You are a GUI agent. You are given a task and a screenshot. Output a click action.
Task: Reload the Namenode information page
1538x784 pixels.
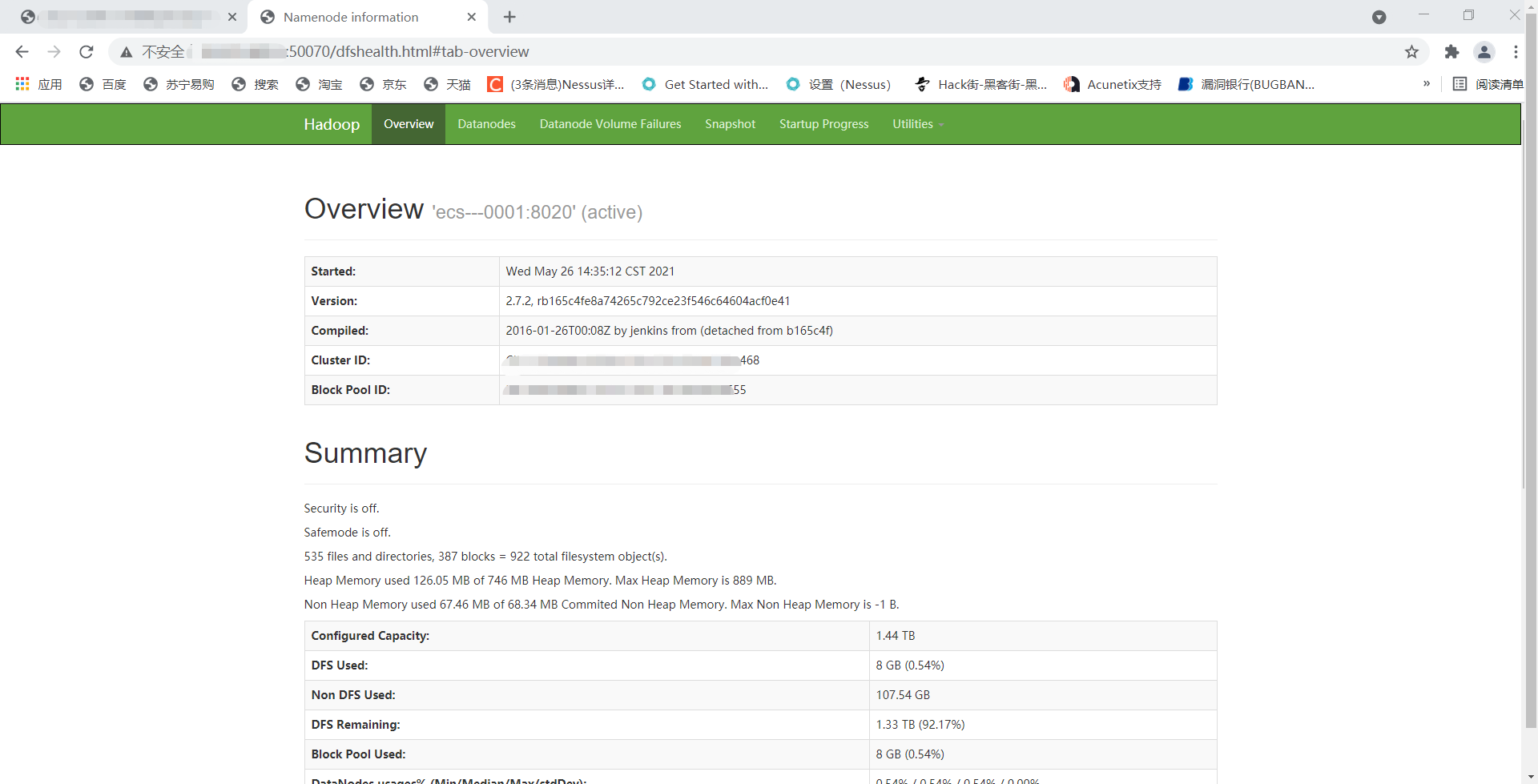(x=86, y=51)
